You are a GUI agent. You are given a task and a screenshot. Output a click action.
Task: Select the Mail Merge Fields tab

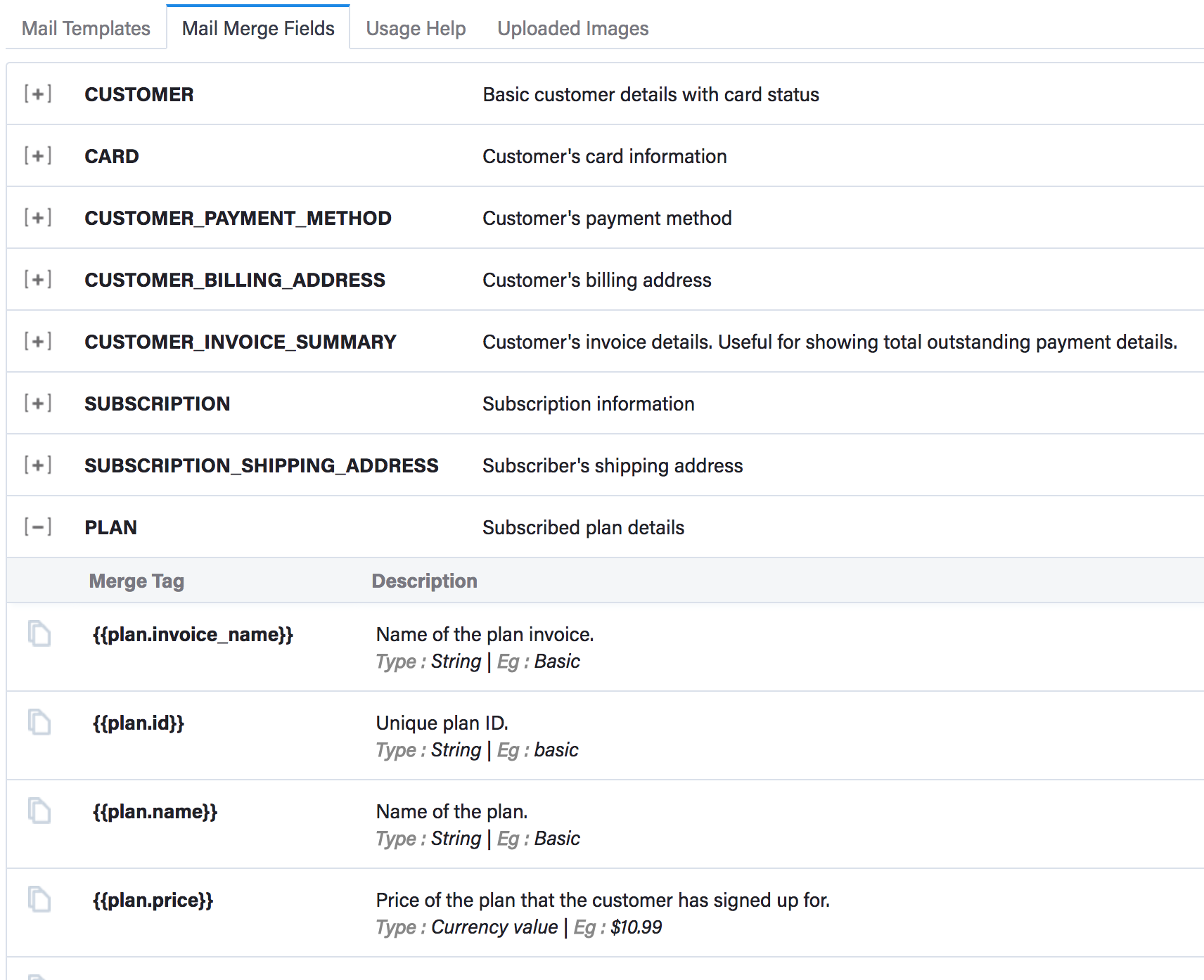pos(258,29)
